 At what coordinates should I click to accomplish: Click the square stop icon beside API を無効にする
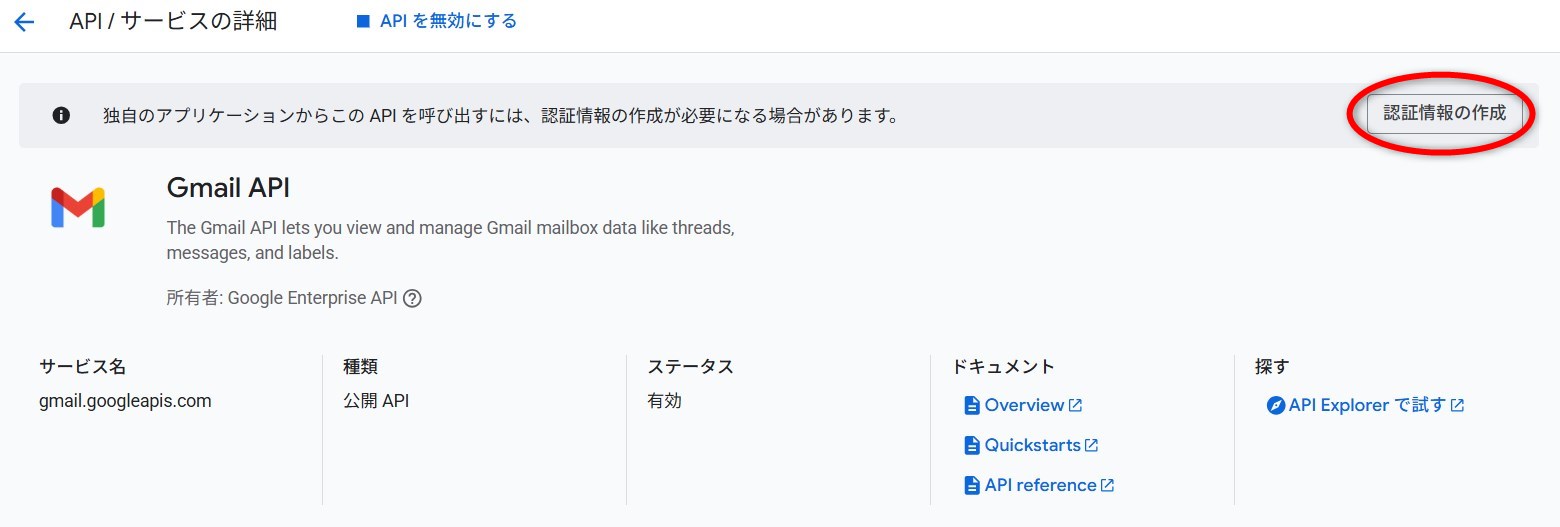[363, 22]
